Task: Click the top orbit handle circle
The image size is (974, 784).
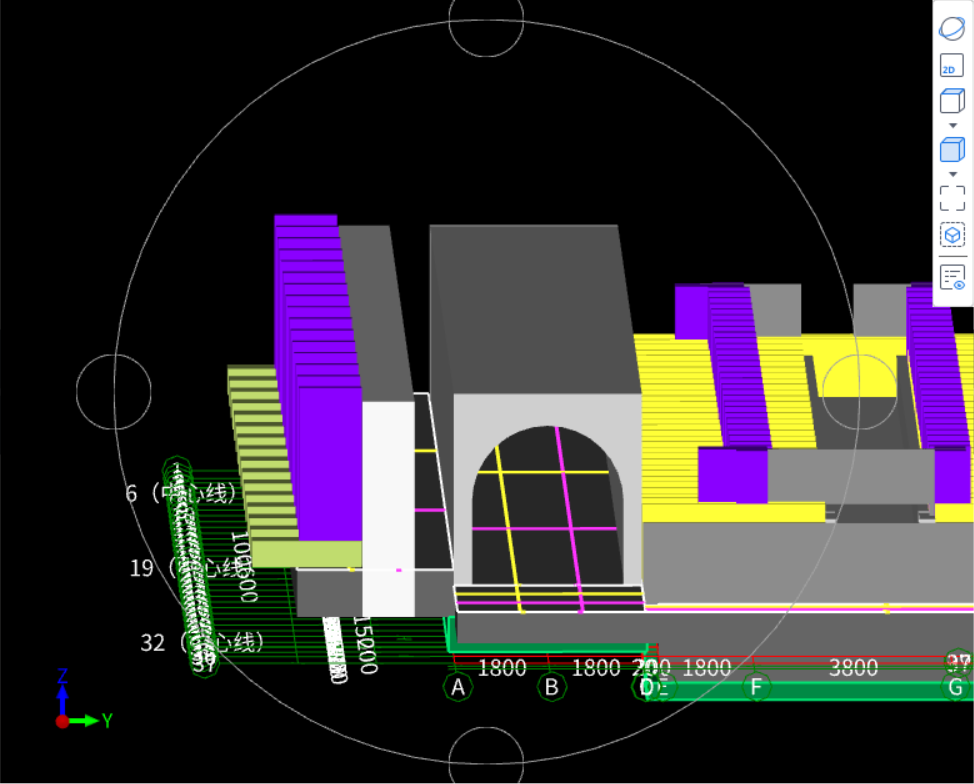Action: click(486, 19)
